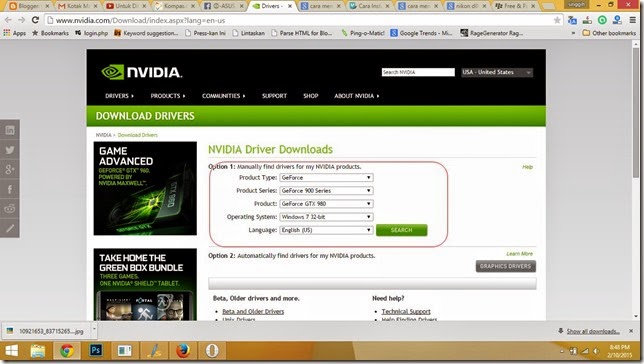Click the volume icon in system tray

click(x=596, y=351)
